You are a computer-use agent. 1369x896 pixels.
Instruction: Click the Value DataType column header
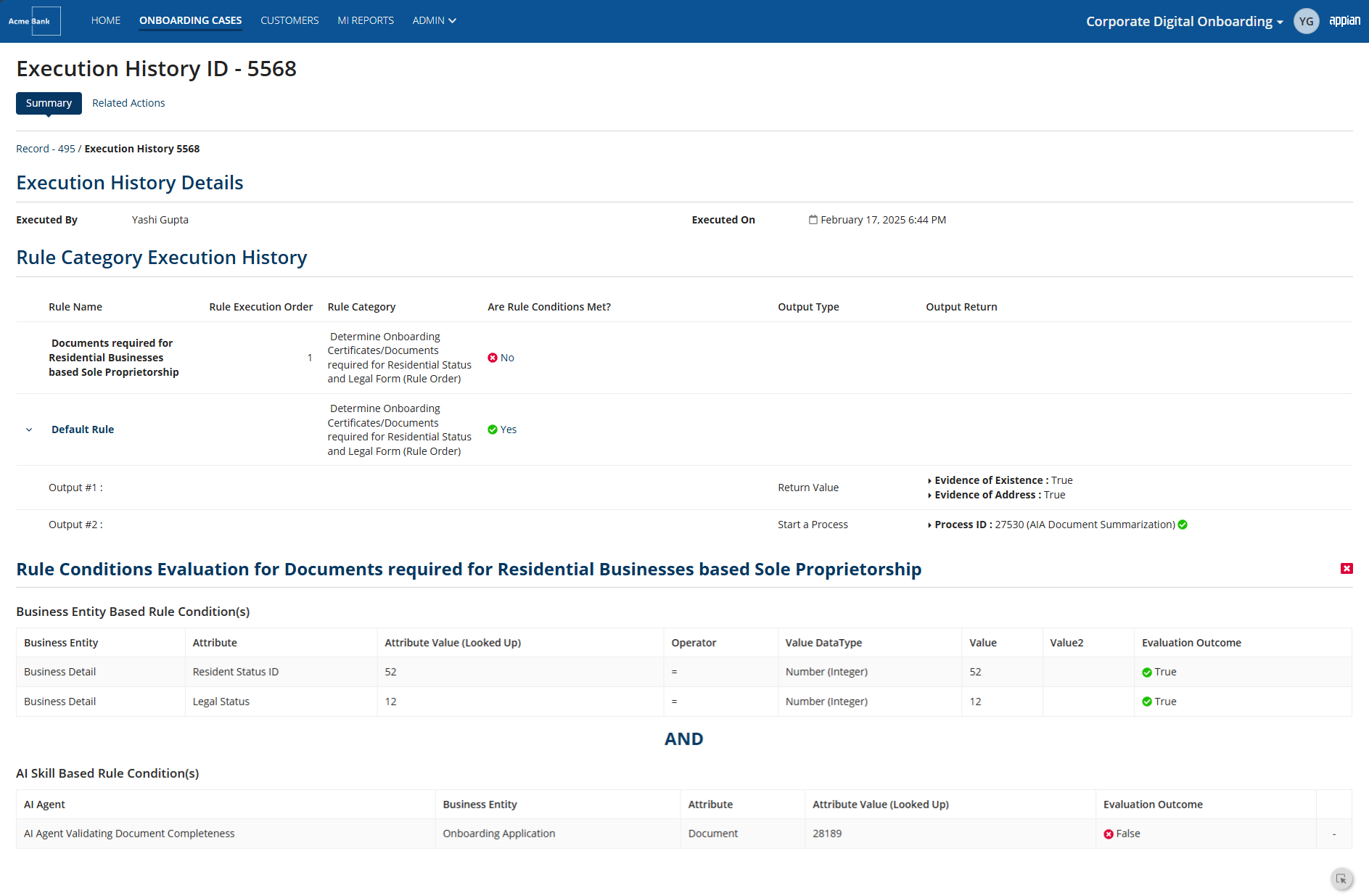click(823, 643)
